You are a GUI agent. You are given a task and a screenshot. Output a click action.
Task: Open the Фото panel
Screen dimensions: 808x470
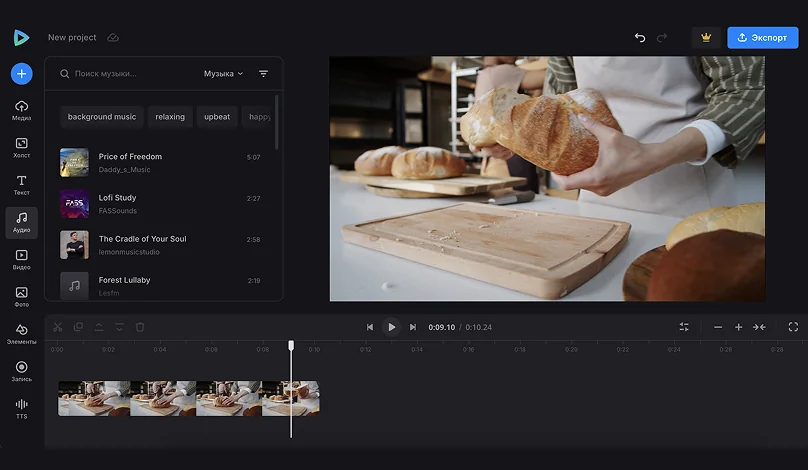[x=22, y=297]
